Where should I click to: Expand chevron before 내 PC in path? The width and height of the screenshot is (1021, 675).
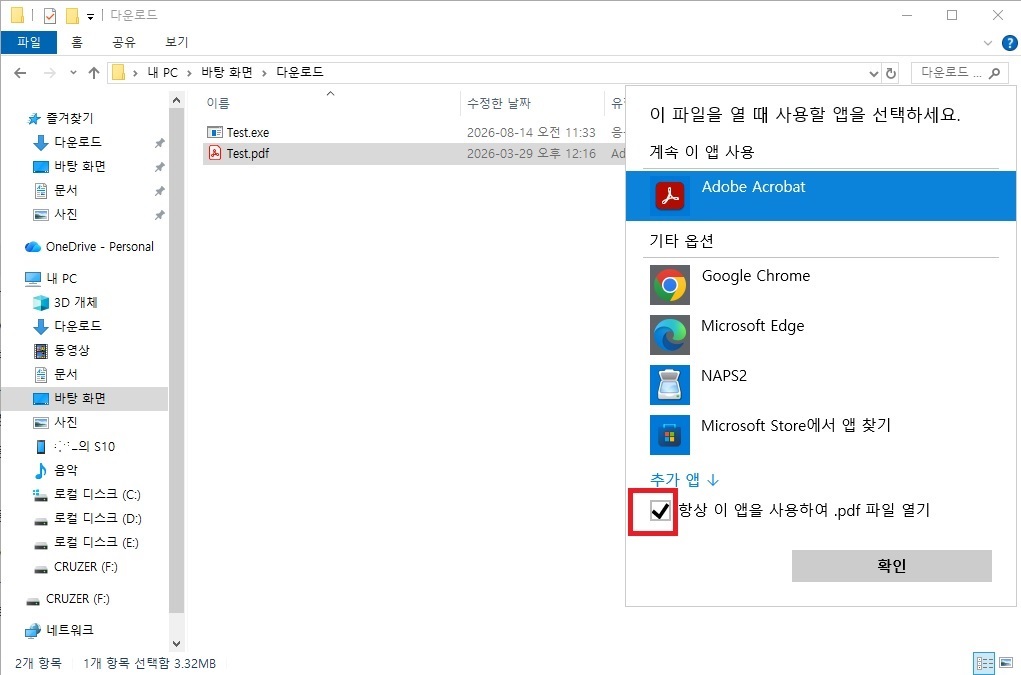pyautogui.click(x=135, y=73)
